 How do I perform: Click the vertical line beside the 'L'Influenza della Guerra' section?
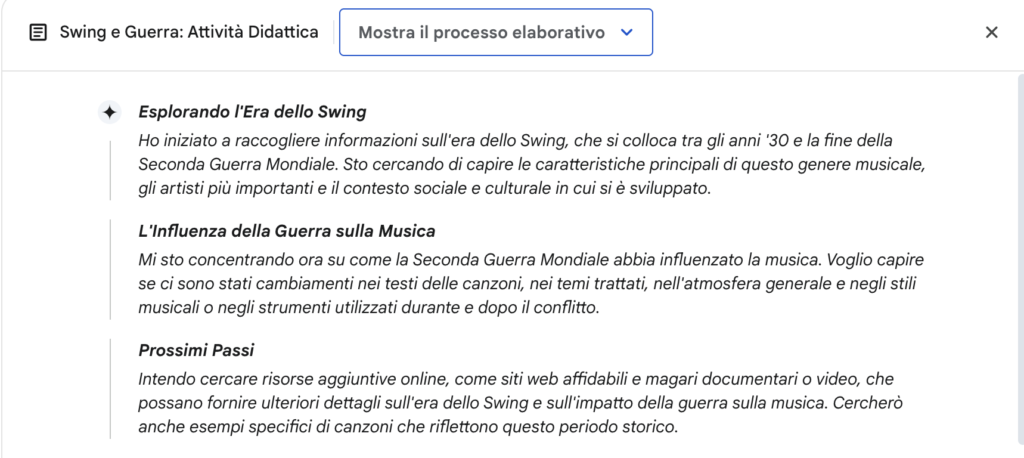[110, 269]
